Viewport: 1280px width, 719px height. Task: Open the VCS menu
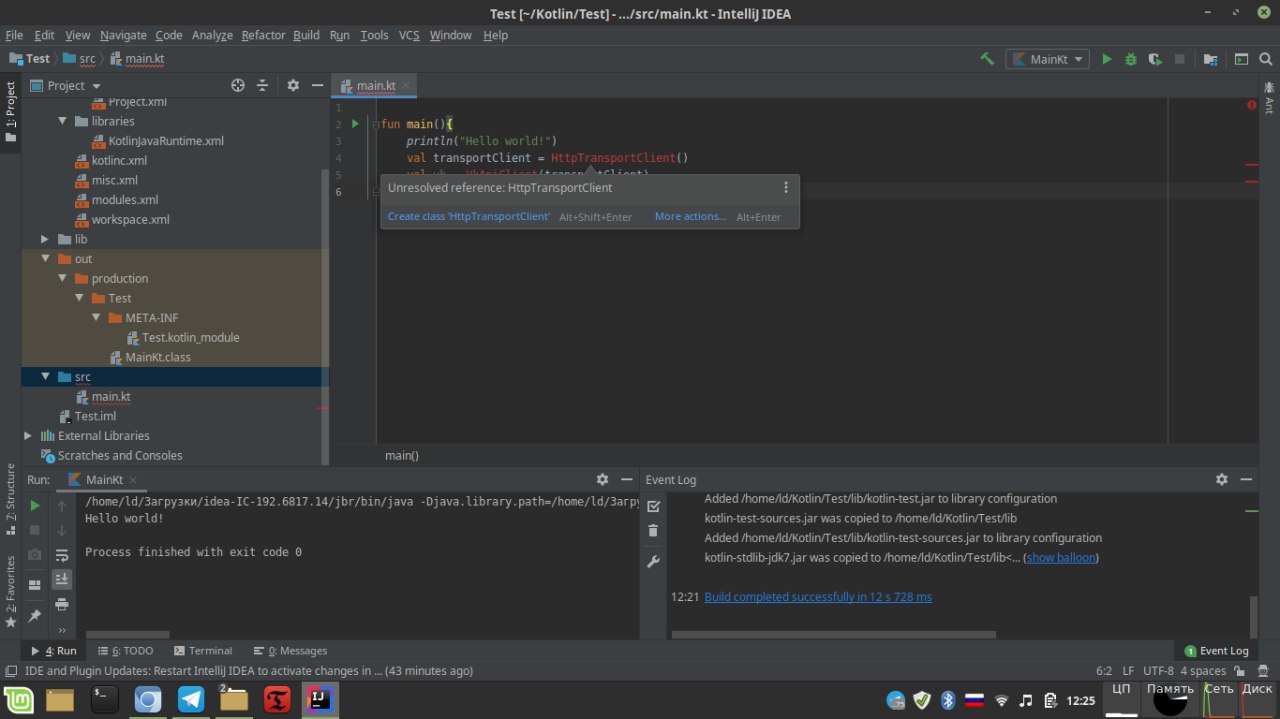(409, 35)
